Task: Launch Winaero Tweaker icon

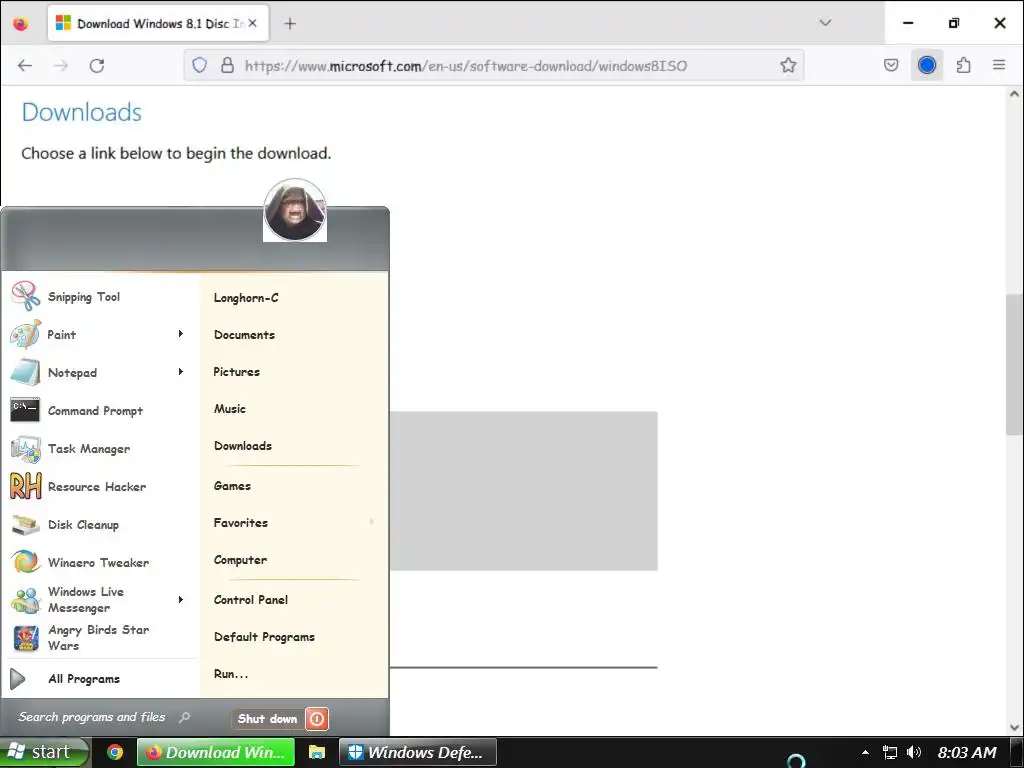Action: tap(25, 562)
